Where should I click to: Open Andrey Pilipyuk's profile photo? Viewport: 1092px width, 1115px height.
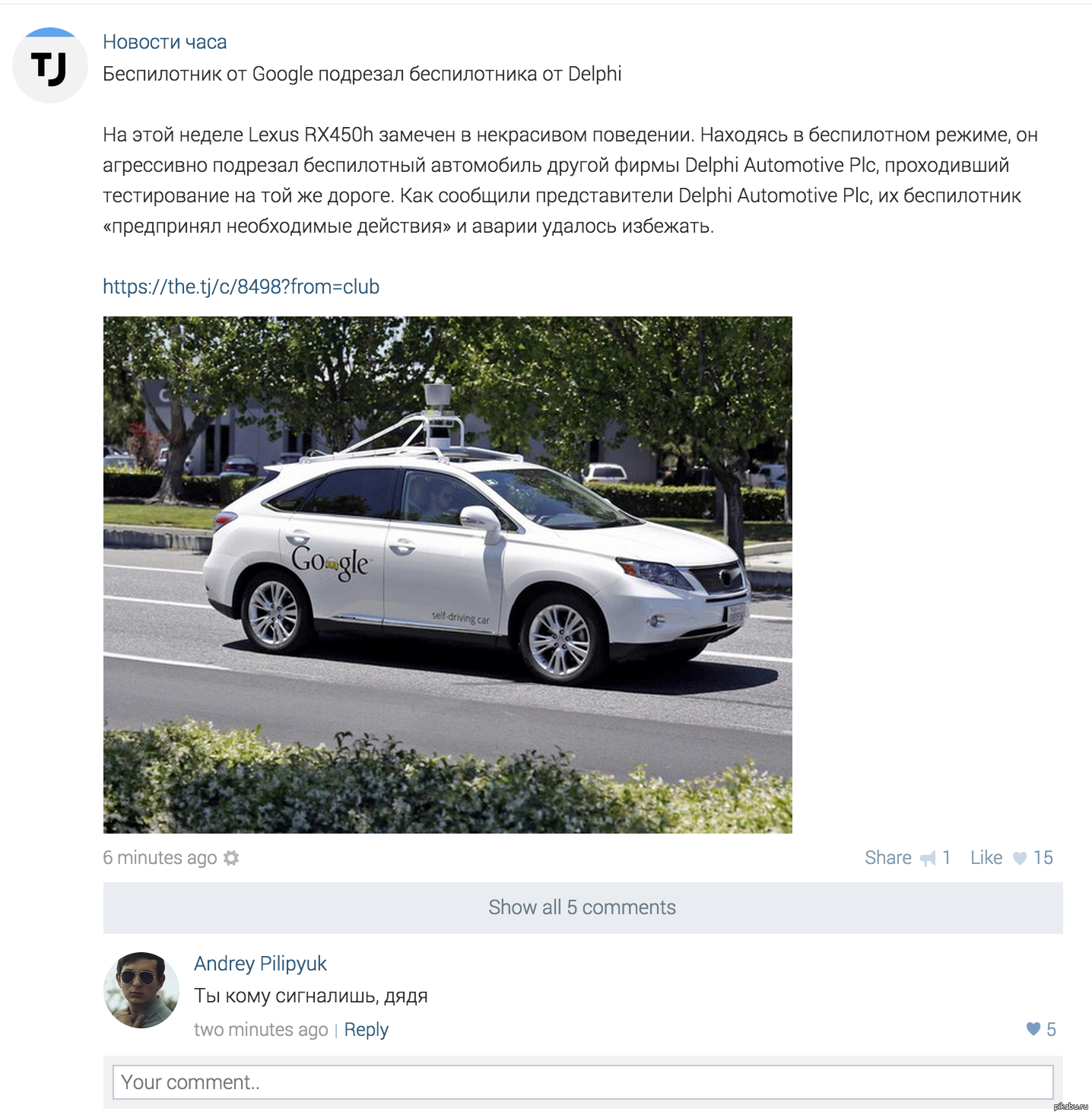141,990
